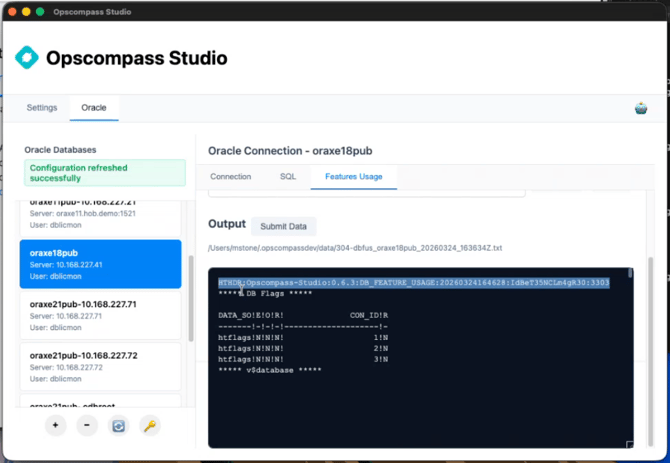Click the gold key credentials icon

[149, 426]
